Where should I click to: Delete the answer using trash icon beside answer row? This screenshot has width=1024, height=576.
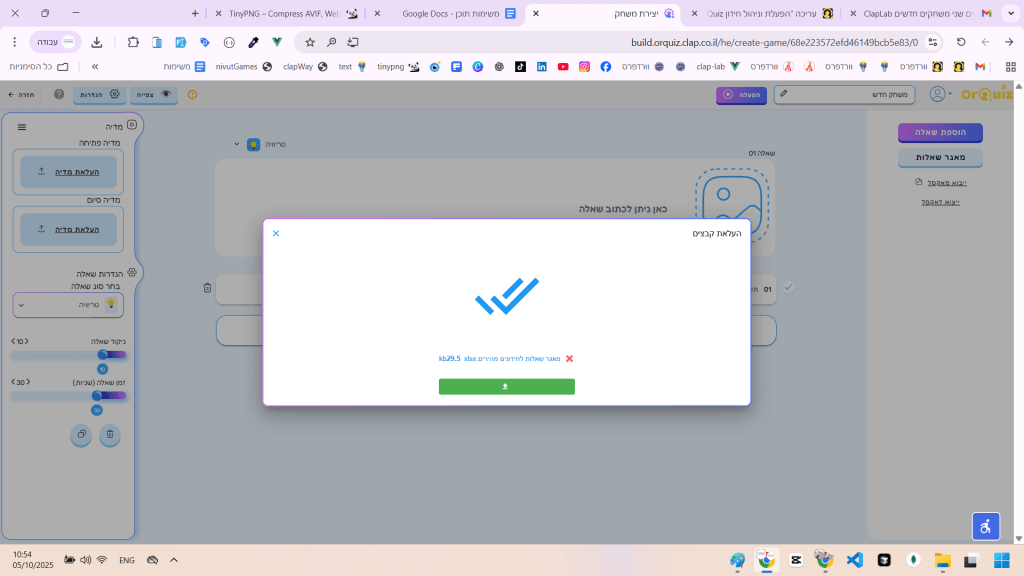pyautogui.click(x=207, y=288)
